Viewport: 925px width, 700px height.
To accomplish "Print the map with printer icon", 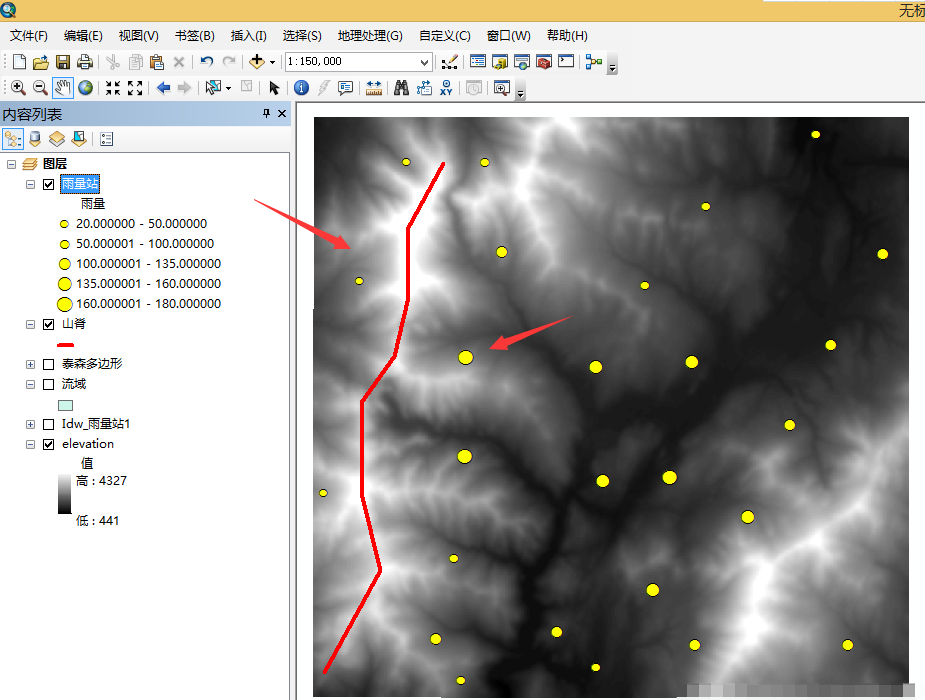I will coord(85,62).
